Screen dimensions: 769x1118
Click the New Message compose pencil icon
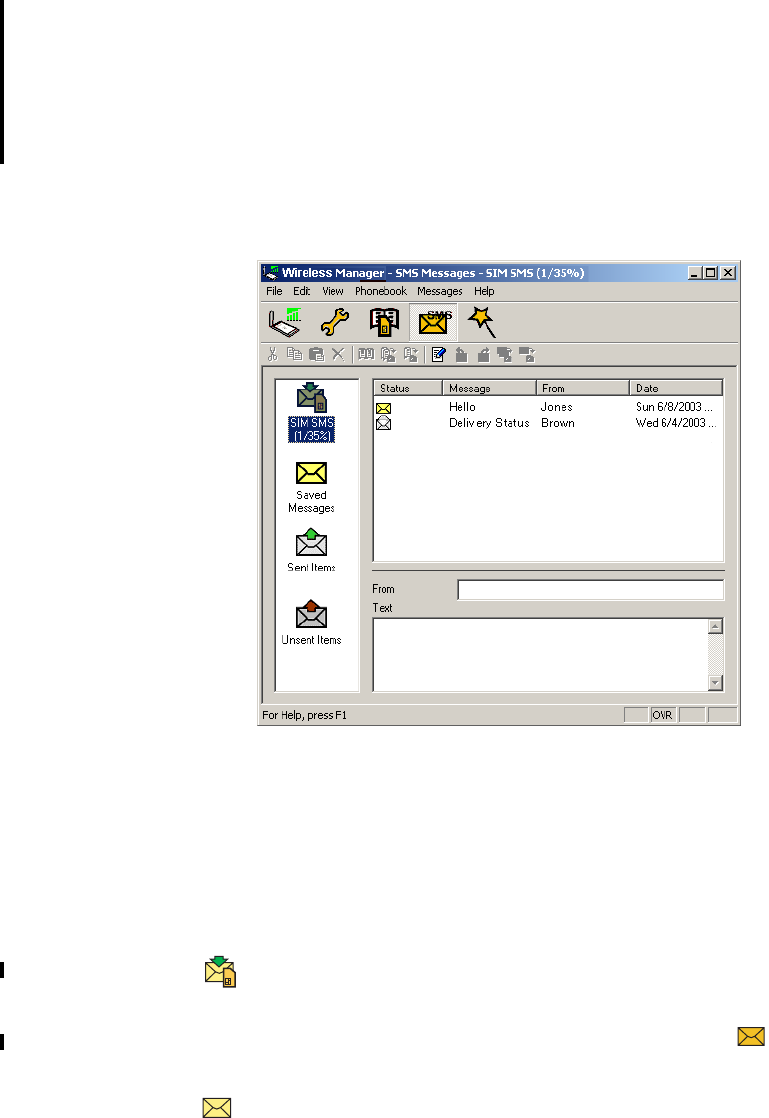(439, 354)
